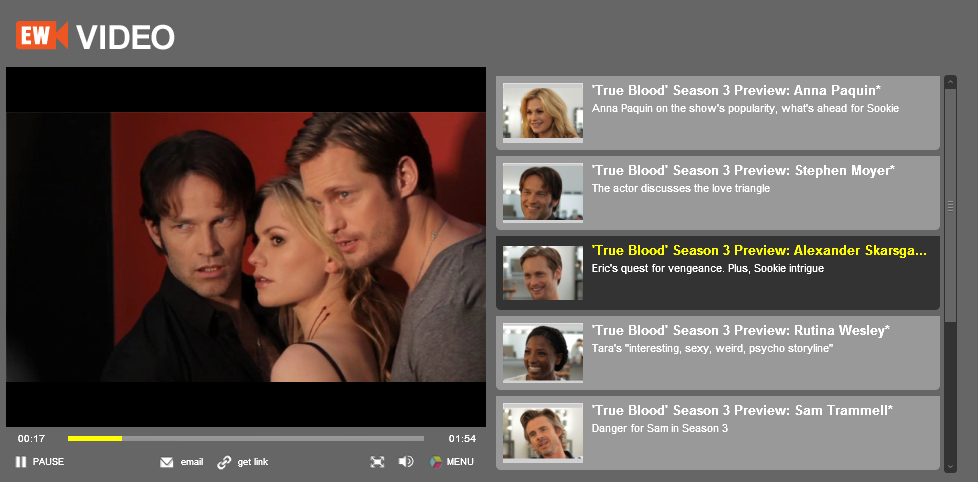Click the yellow video progress bar
Image resolution: width=978 pixels, height=482 pixels.
(x=95, y=439)
